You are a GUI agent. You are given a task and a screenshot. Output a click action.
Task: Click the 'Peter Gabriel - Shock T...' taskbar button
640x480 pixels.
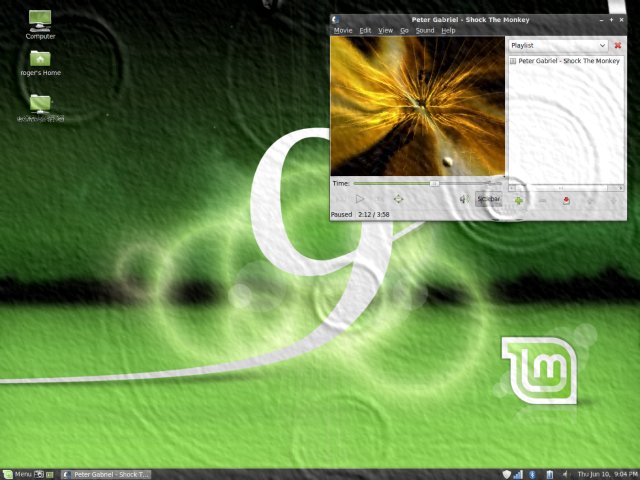(x=106, y=474)
